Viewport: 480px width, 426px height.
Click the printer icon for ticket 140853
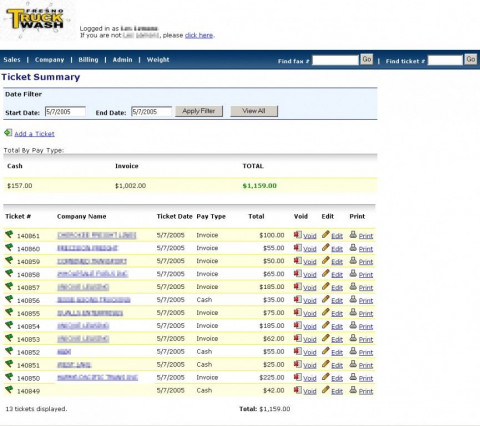pyautogui.click(x=353, y=338)
